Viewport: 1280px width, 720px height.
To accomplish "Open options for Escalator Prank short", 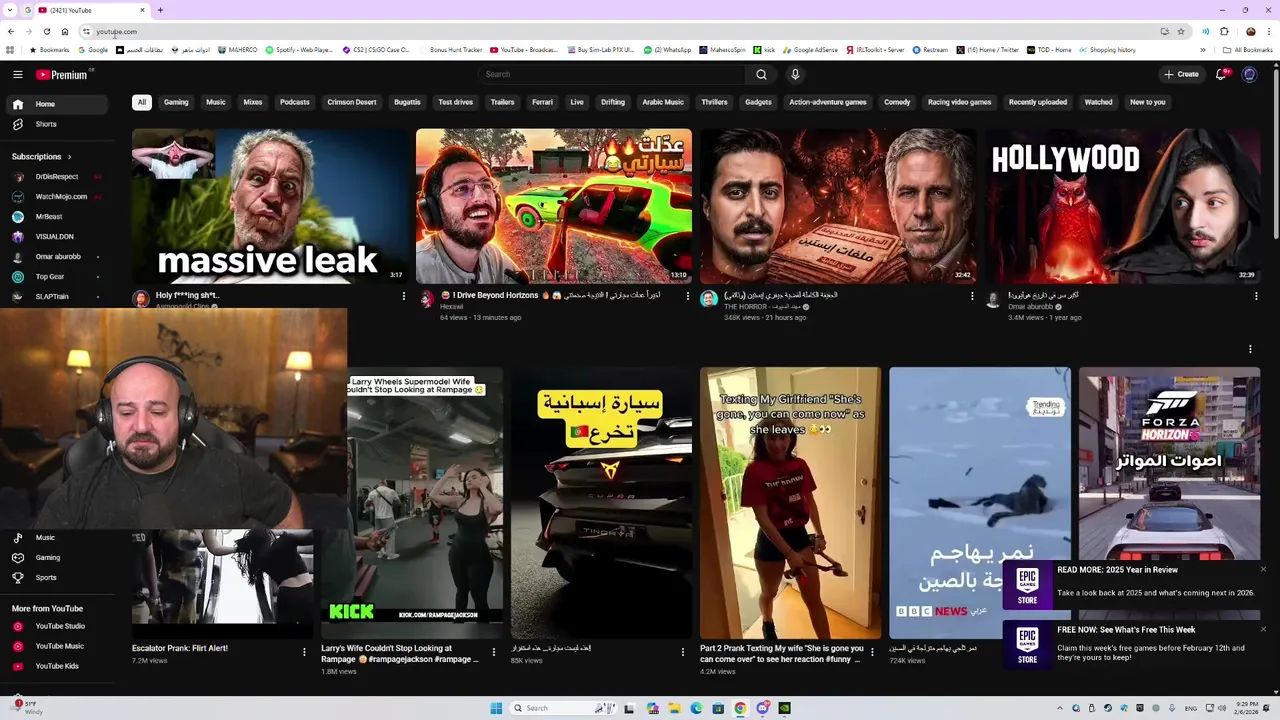I will coord(304,652).
